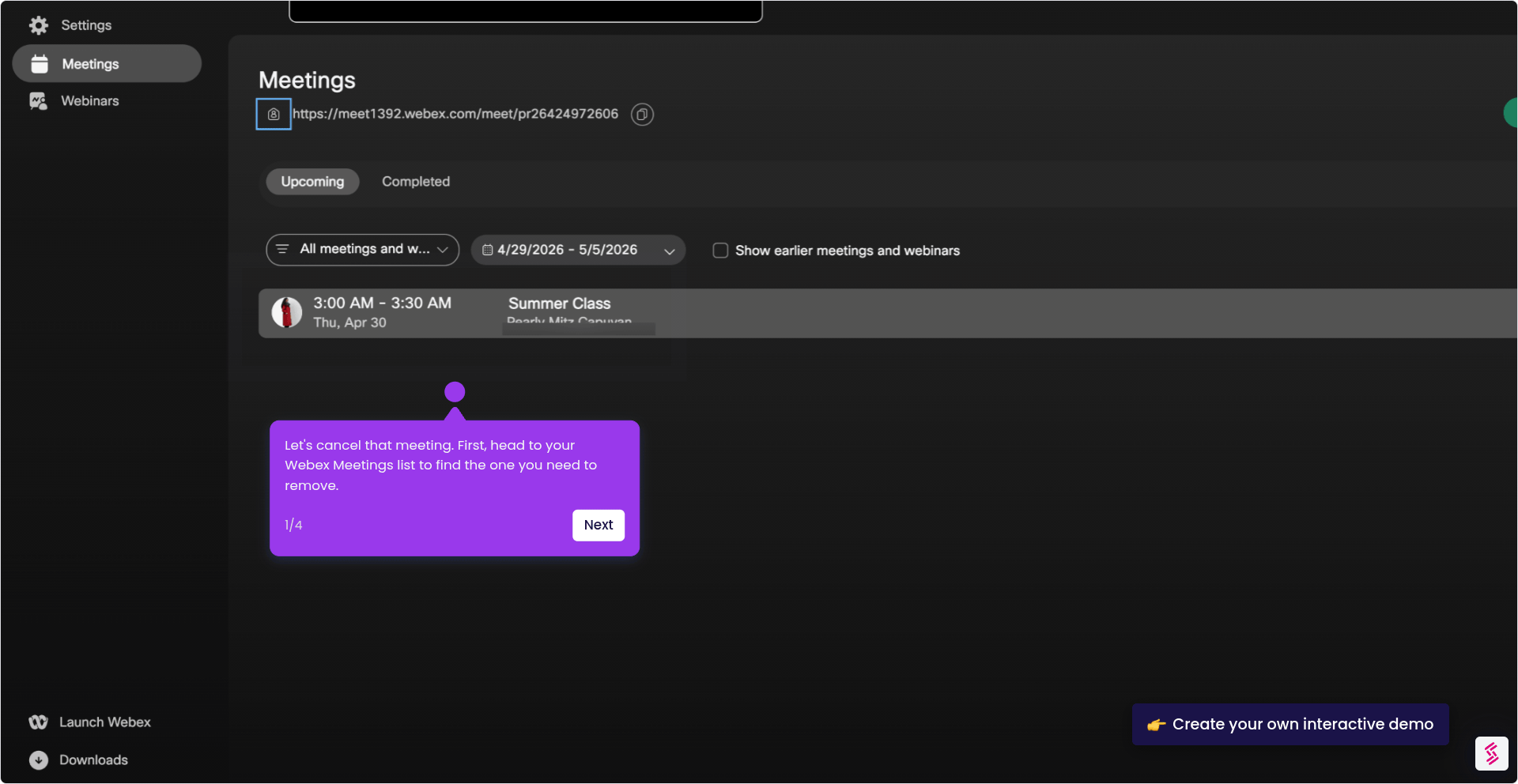The image size is (1518, 784).
Task: Enable Show earlier meetings and webinars checkbox
Action: tap(720, 251)
